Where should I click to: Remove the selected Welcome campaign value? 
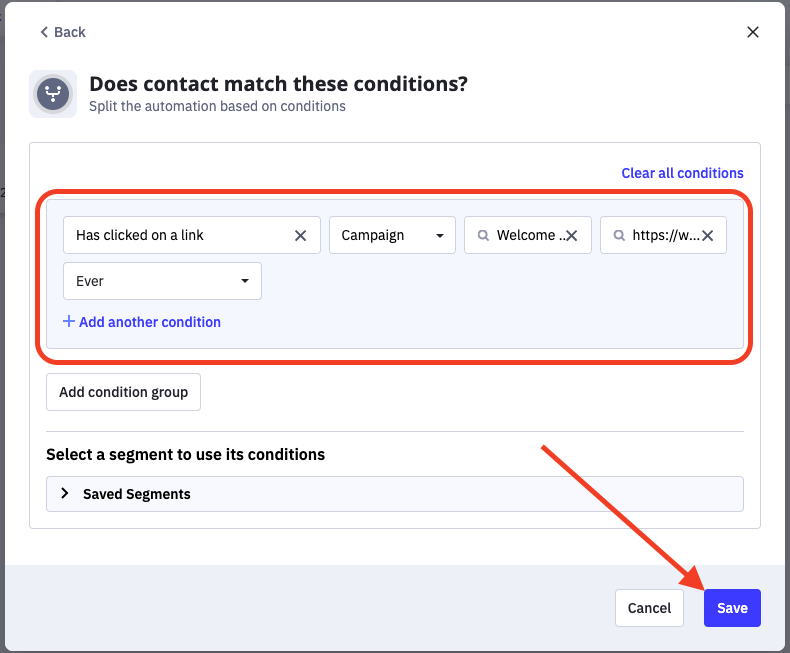click(x=572, y=236)
